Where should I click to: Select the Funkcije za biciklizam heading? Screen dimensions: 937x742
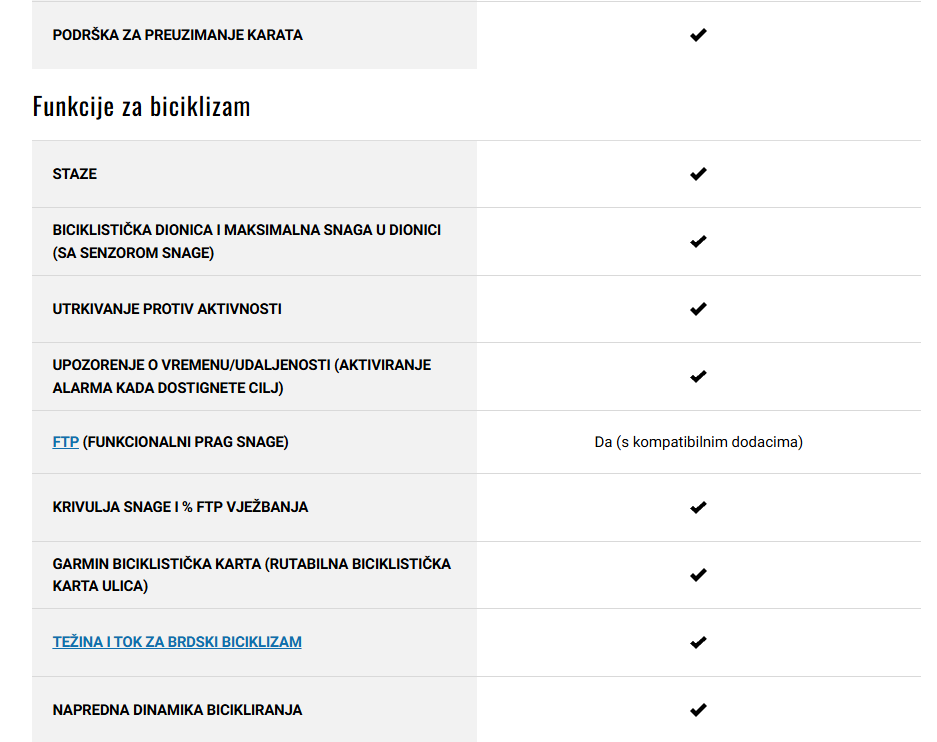(x=142, y=107)
